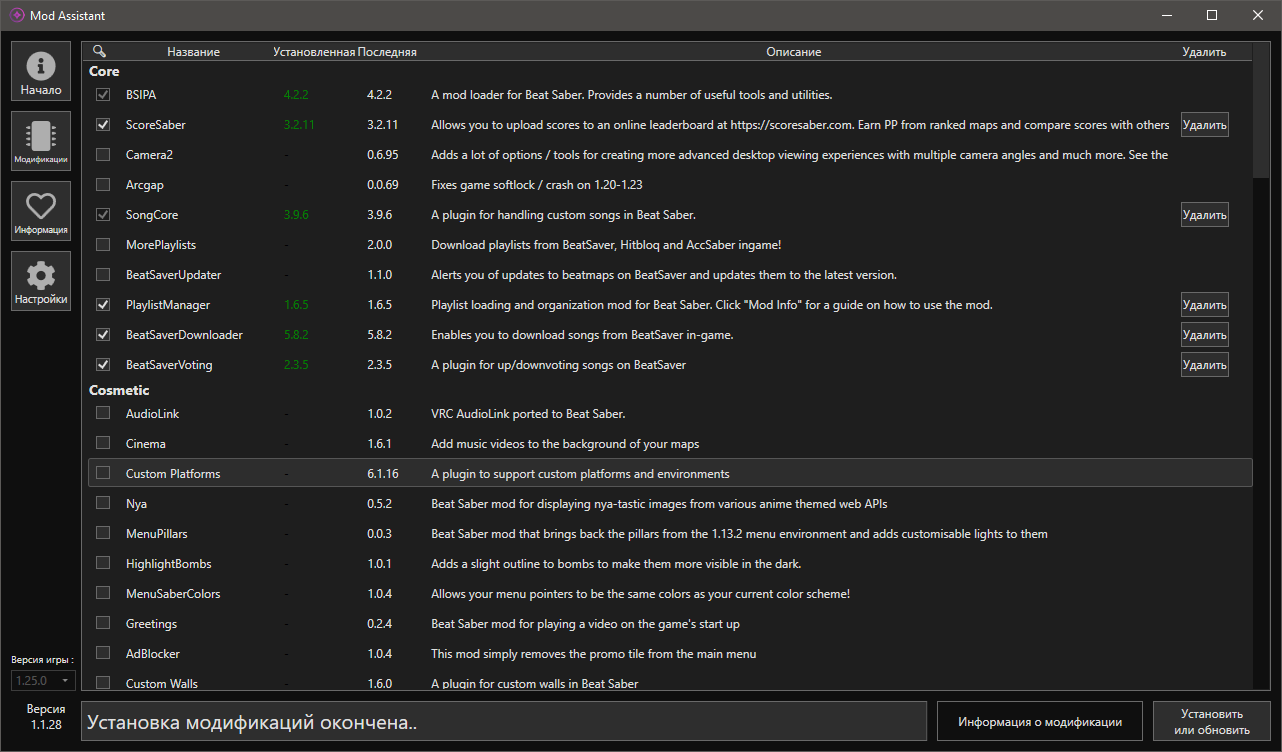Click the Cosmetic category heading
The width and height of the screenshot is (1282, 752).
(119, 390)
